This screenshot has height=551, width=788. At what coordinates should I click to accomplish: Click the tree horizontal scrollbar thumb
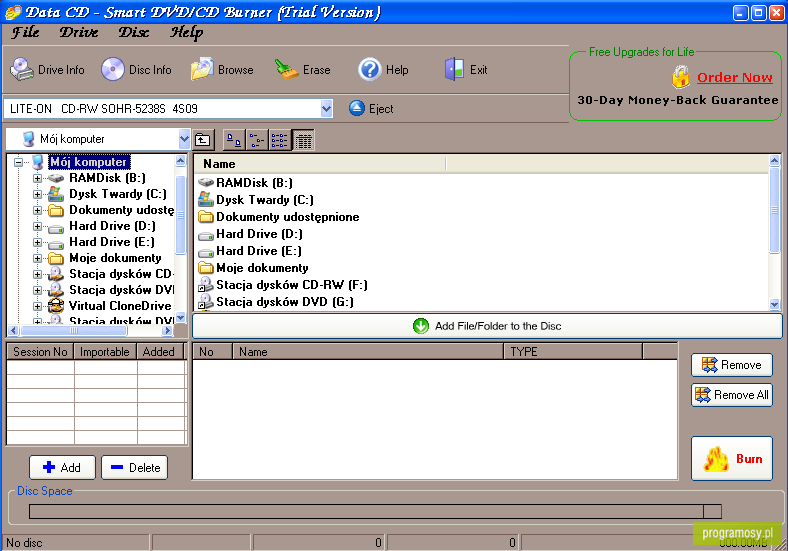[x=74, y=330]
